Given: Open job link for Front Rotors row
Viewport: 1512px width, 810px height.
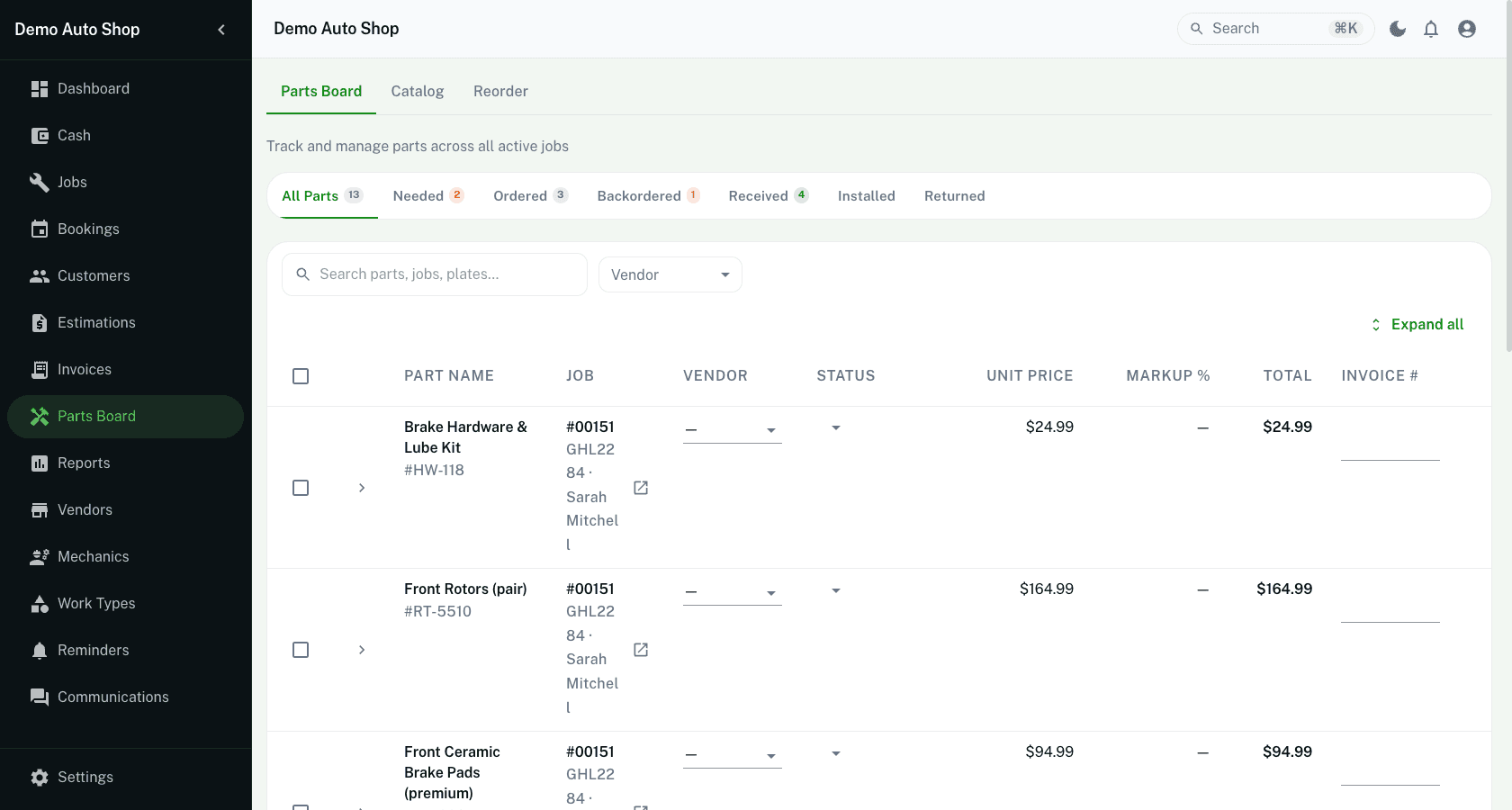Looking at the screenshot, I should click(641, 650).
